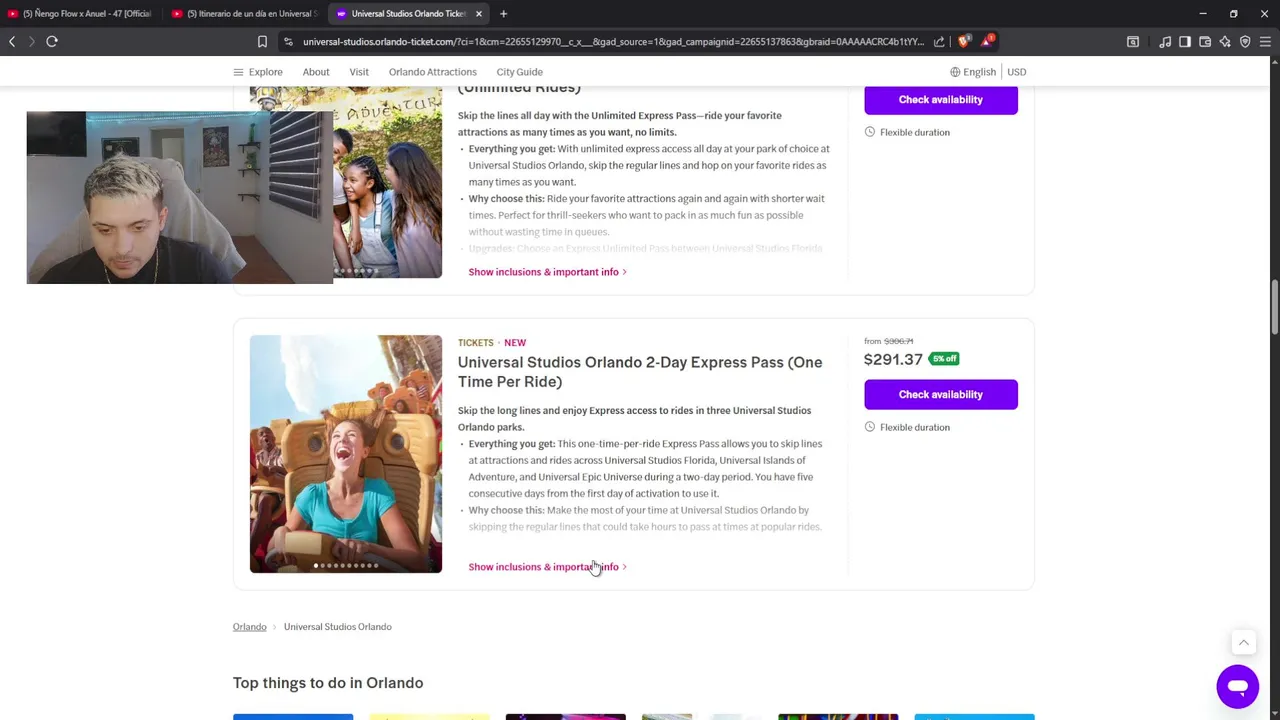Click the Top things to do in Orlando heading

[328, 683]
